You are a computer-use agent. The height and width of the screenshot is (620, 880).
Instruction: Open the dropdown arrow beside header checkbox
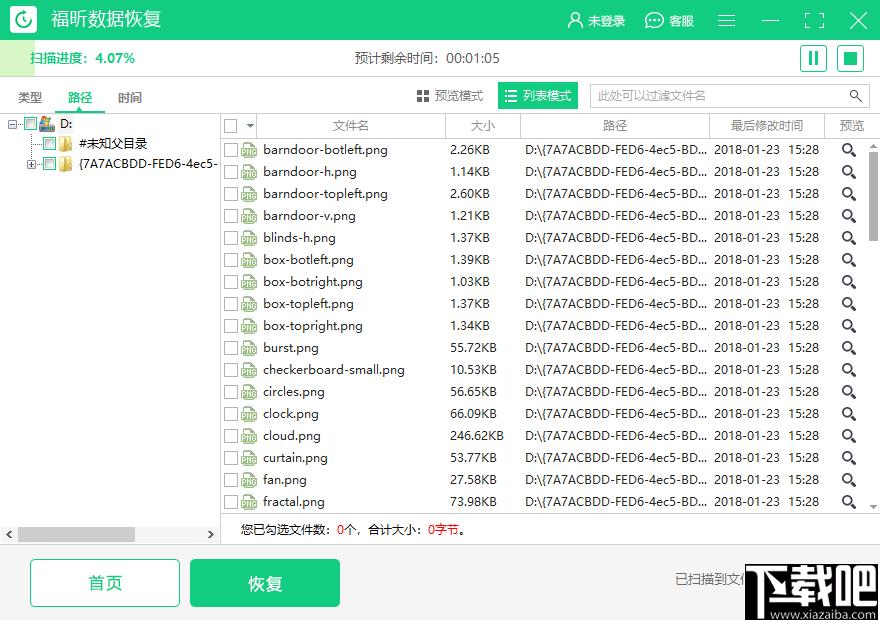point(250,126)
